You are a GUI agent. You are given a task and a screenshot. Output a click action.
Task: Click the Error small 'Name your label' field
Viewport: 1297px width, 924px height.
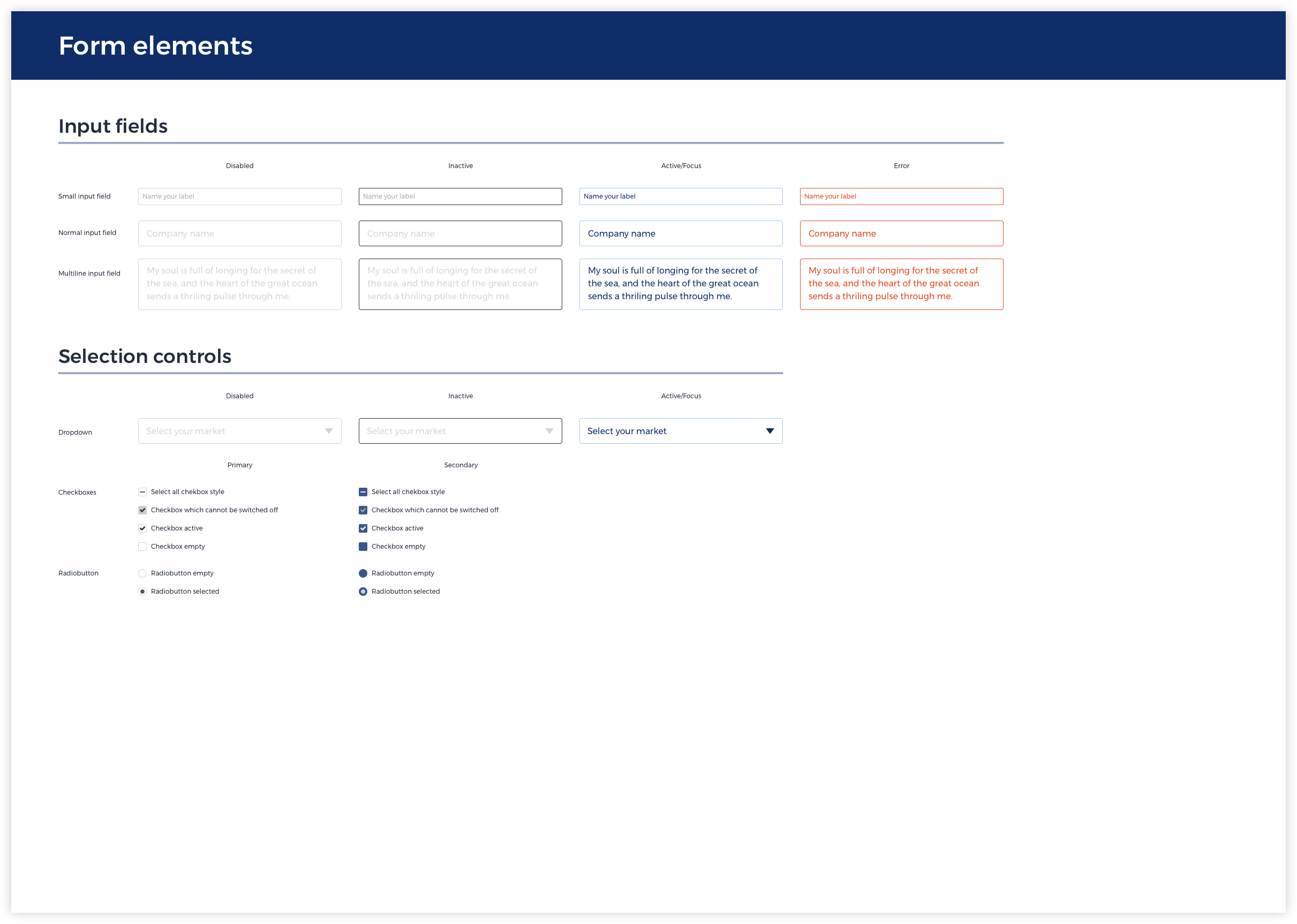pos(901,196)
